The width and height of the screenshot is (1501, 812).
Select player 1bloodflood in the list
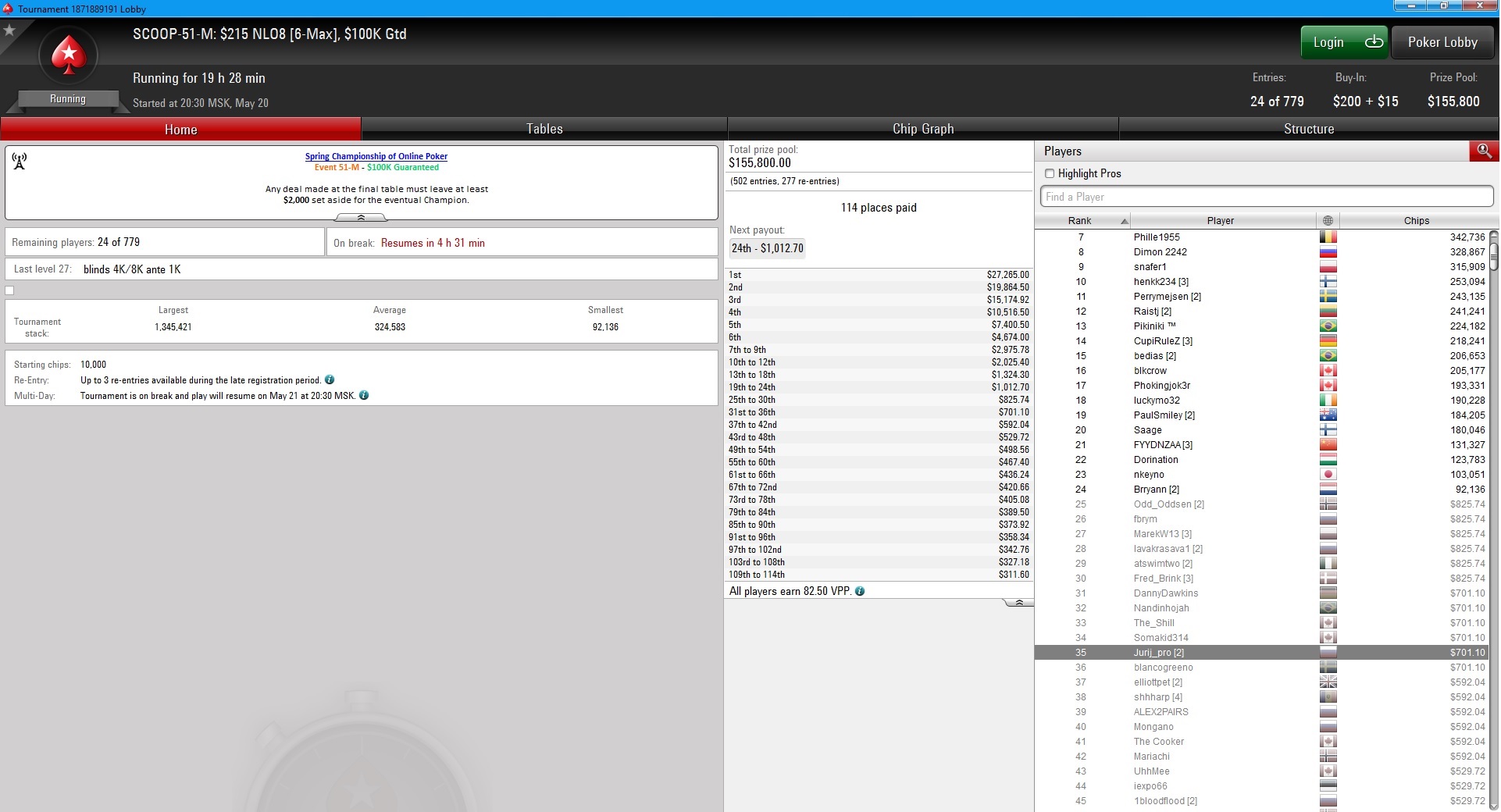click(1261, 801)
